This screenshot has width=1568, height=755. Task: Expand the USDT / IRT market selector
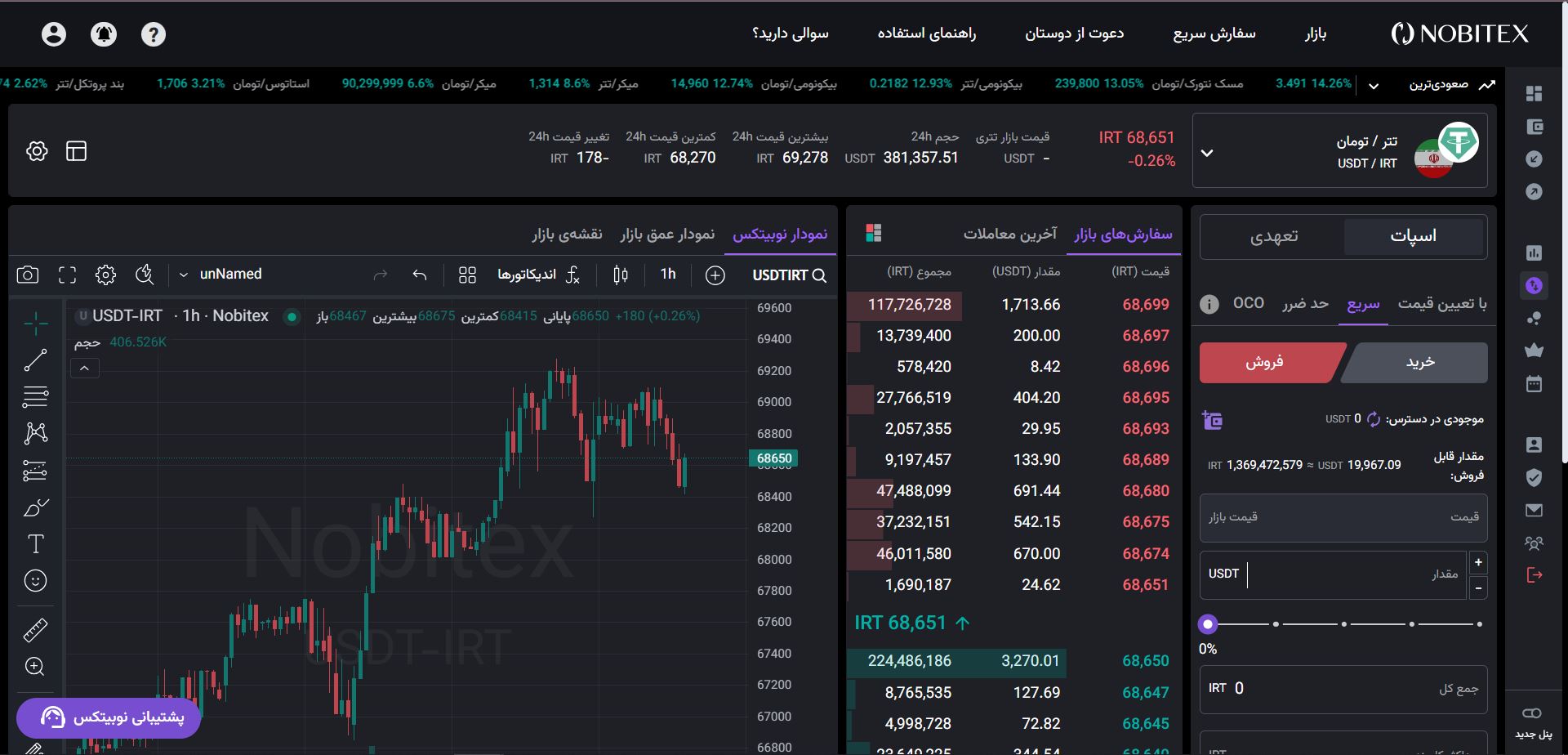pyautogui.click(x=1340, y=151)
